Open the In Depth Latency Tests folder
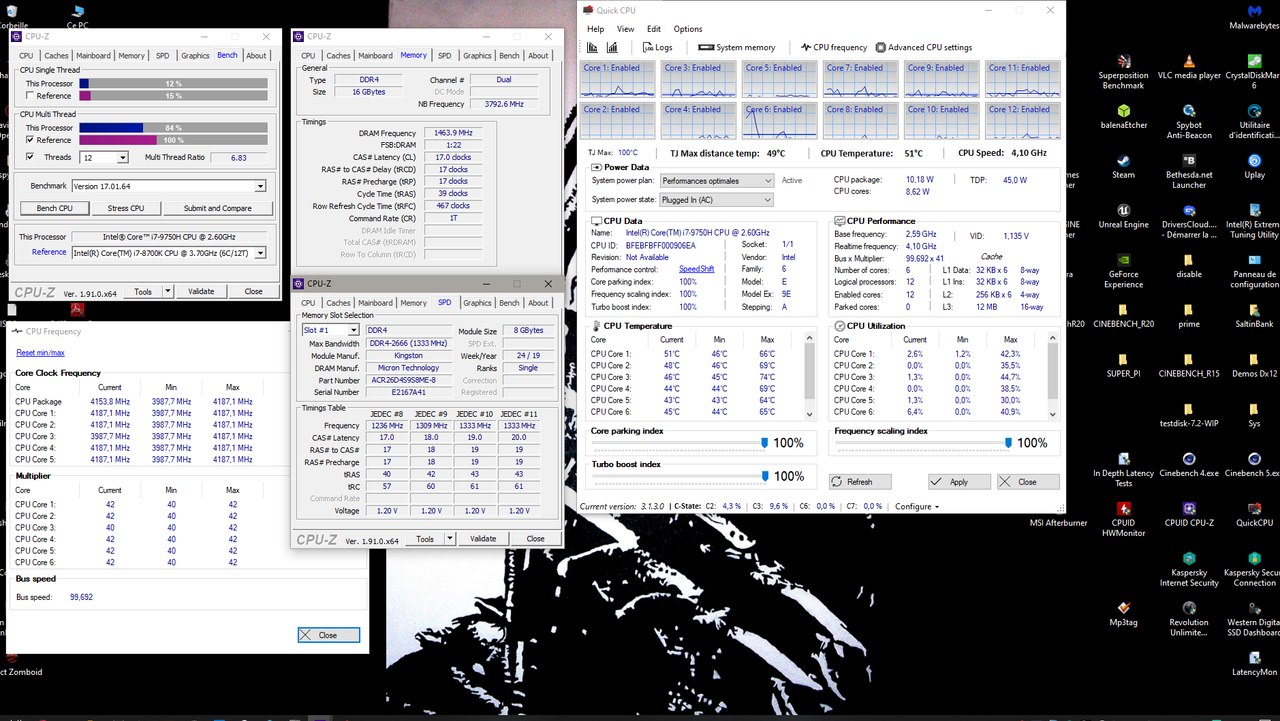The height and width of the screenshot is (721, 1280). (x=1123, y=470)
